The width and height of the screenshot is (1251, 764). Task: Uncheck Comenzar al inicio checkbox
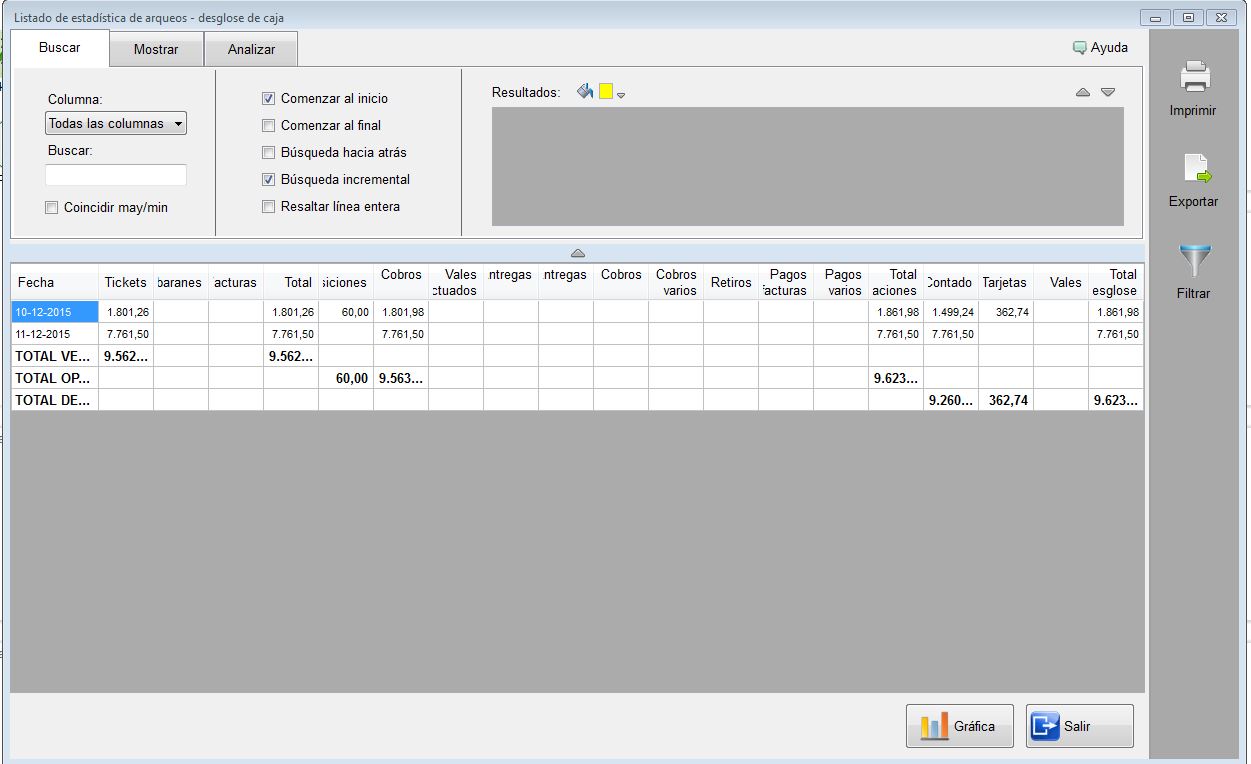click(x=268, y=99)
